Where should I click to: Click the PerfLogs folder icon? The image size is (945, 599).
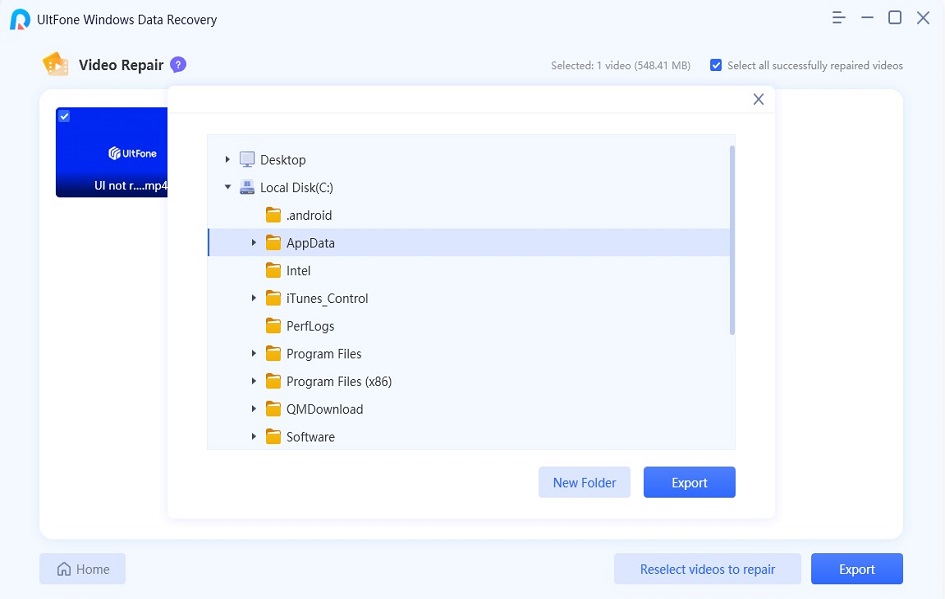273,325
